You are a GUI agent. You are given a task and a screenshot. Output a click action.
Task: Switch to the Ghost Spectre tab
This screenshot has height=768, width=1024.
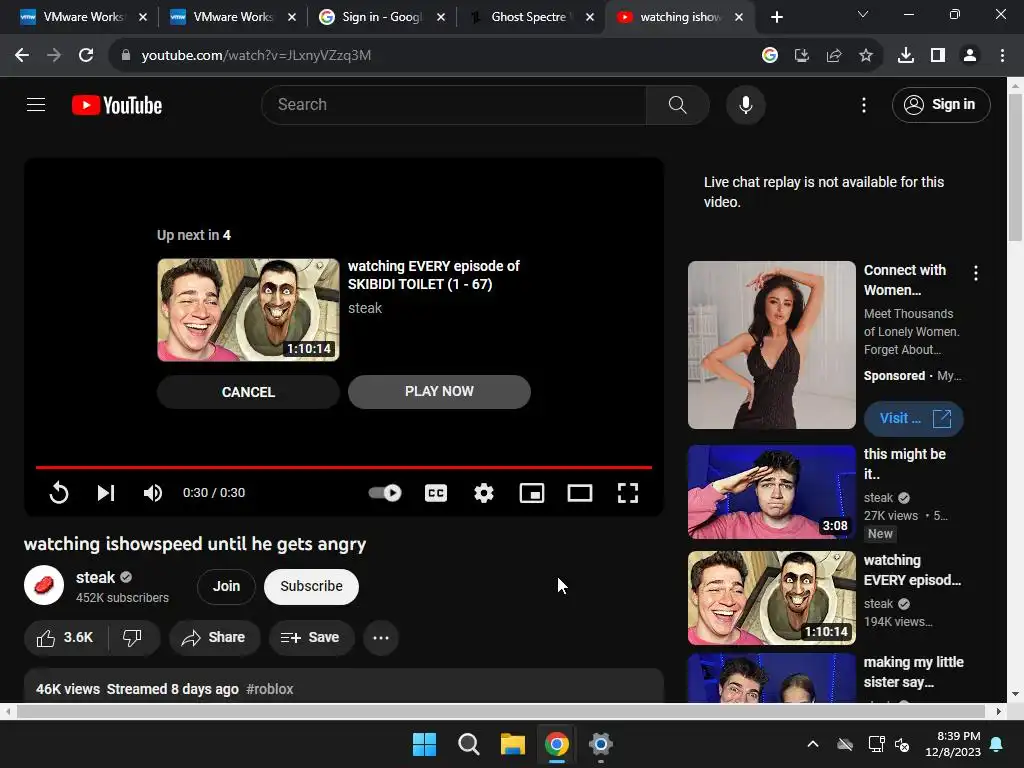pos(528,17)
